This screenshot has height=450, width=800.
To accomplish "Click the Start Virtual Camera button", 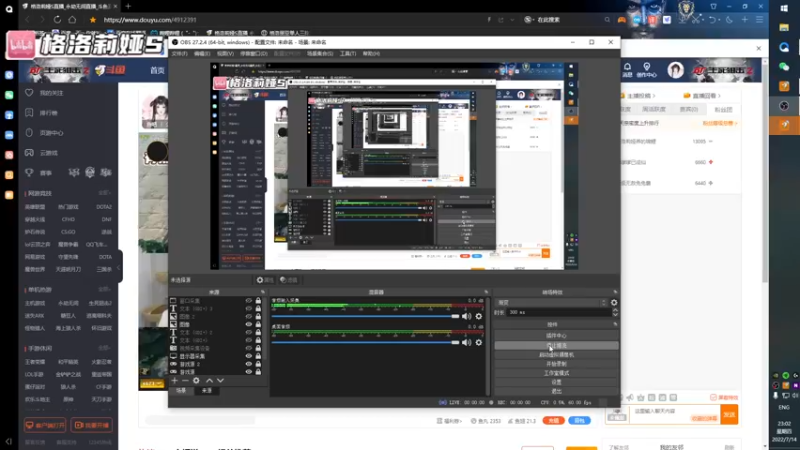I will pyautogui.click(x=556, y=355).
